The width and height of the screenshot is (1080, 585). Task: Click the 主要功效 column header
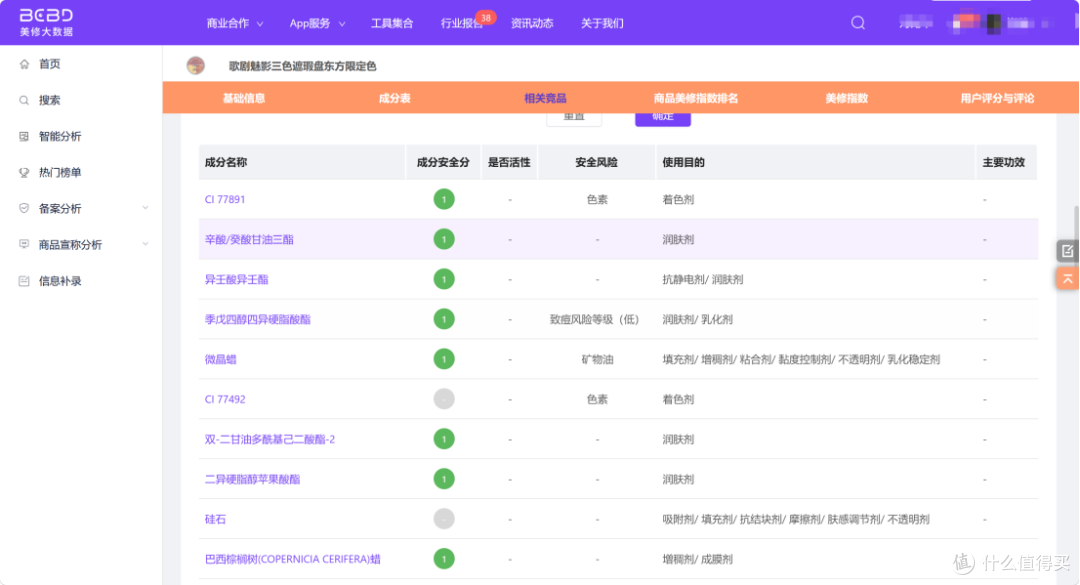(1004, 163)
